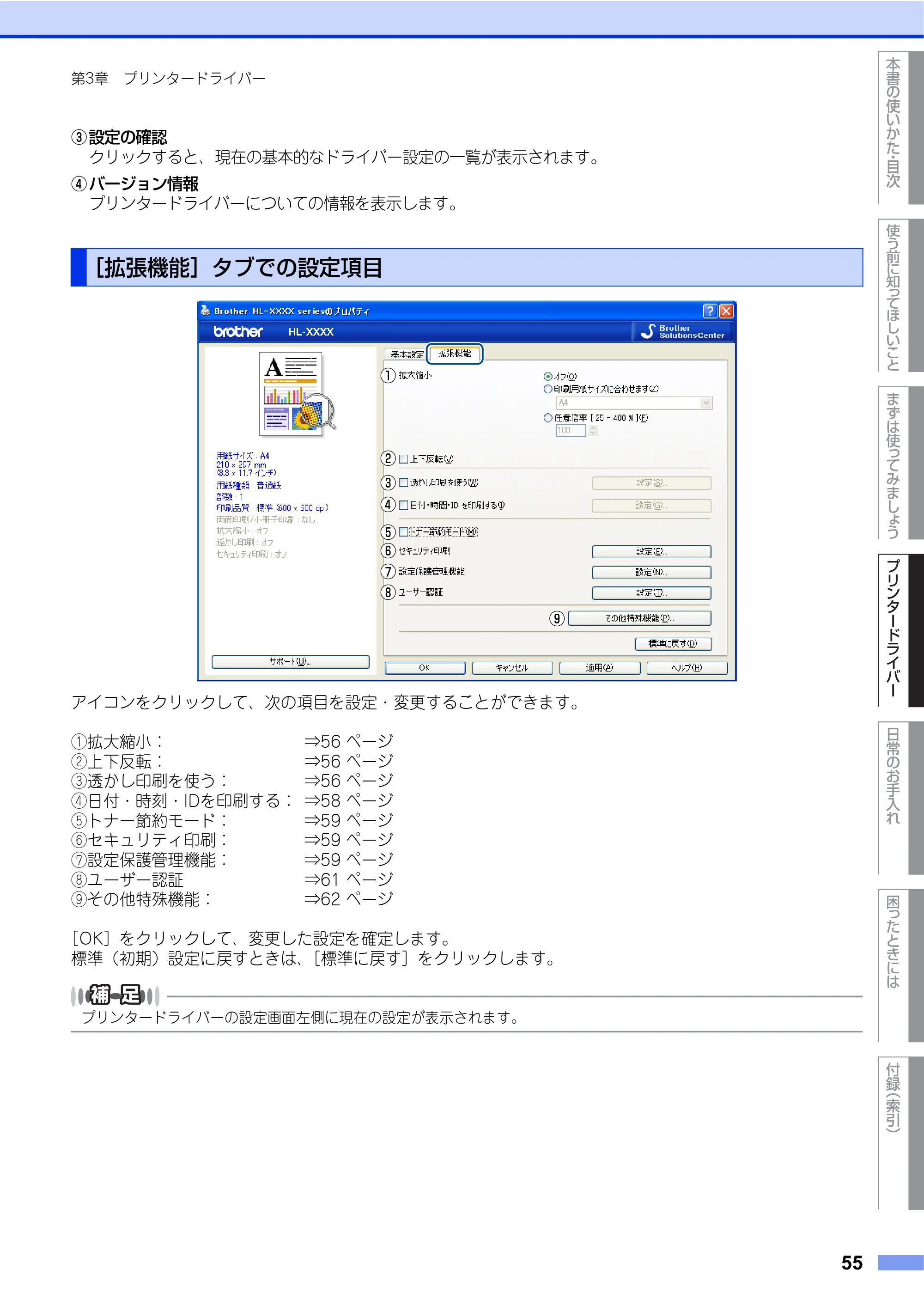Image resolution: width=924 pixels, height=1306 pixels.
Task: Click the 印刷品質 : 標準 (600 x 600 dpi) summary text
Action: (x=272, y=507)
